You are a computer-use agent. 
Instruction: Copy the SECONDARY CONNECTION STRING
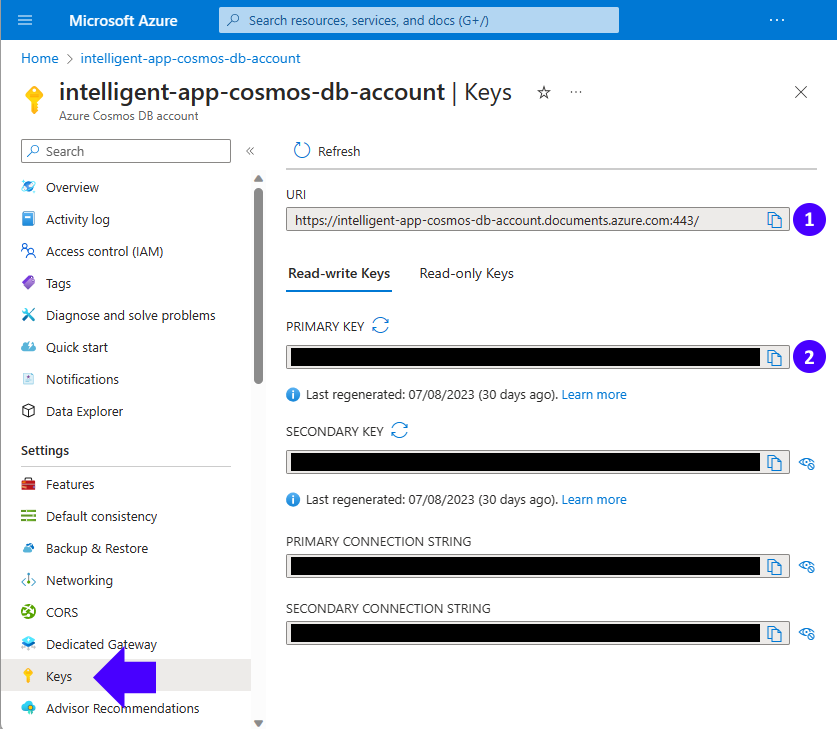[774, 633]
